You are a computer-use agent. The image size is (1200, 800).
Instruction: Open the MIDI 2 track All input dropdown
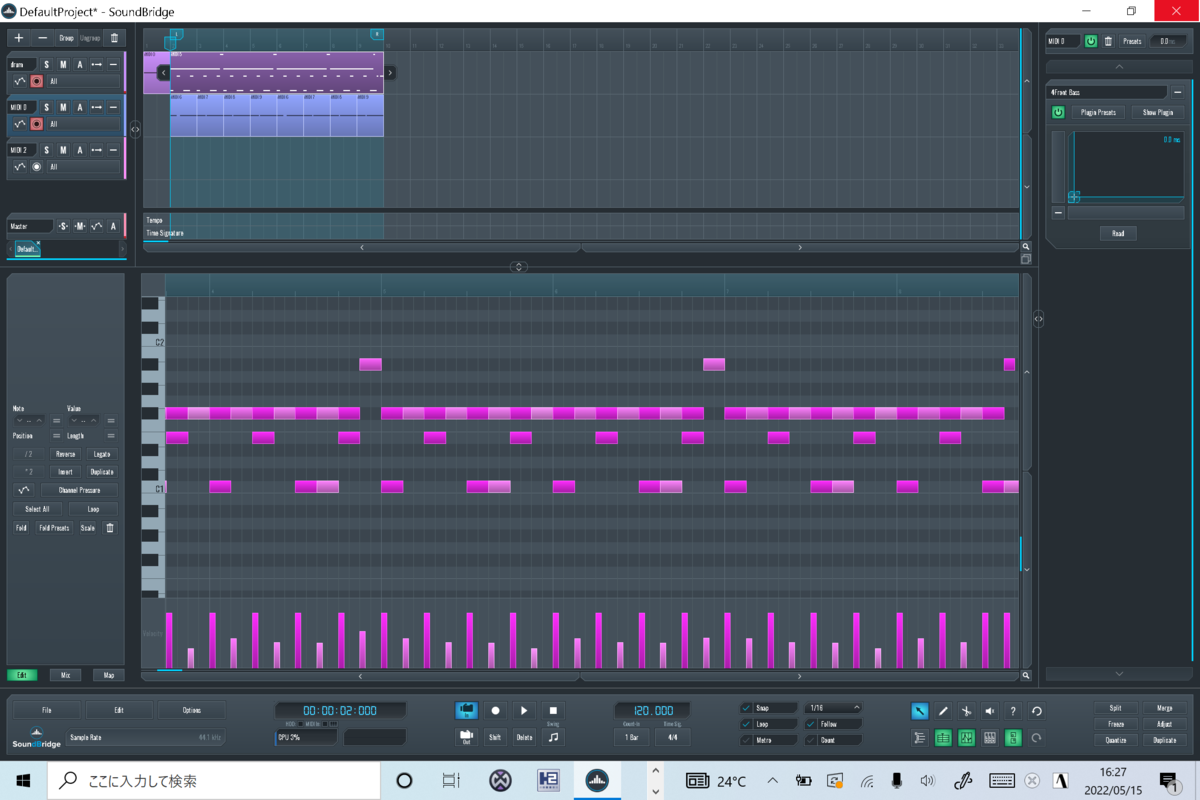click(x=83, y=167)
